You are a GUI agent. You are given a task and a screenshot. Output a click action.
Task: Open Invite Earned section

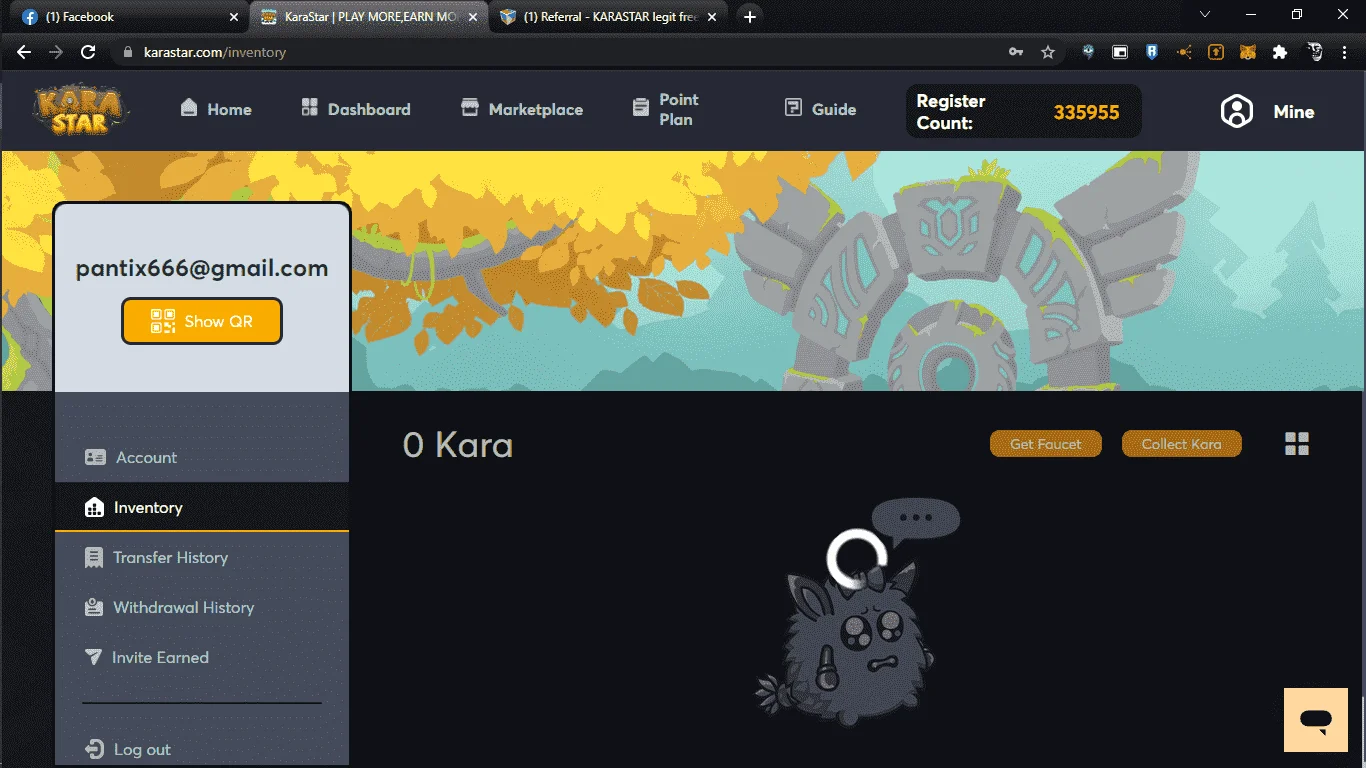202,657
